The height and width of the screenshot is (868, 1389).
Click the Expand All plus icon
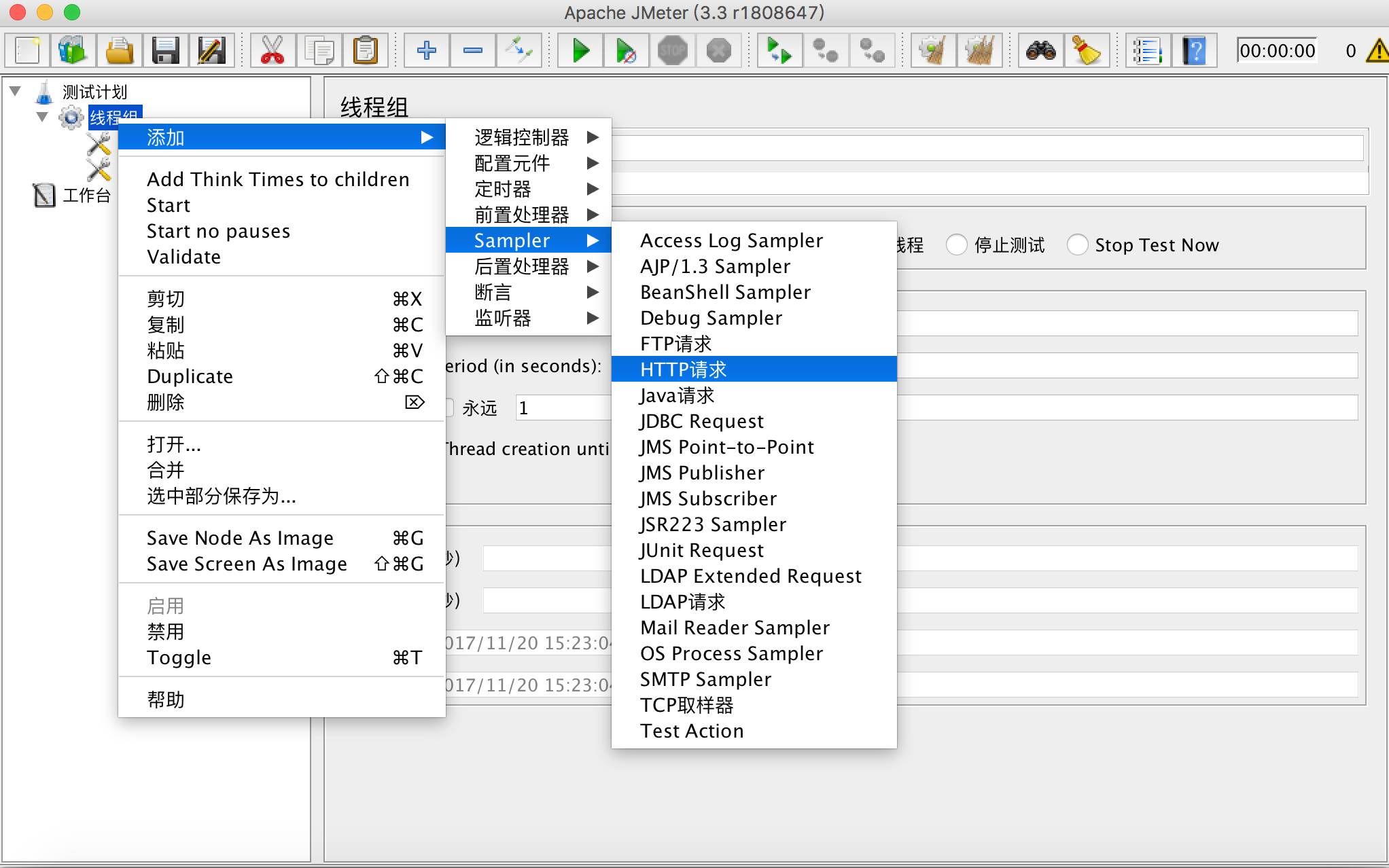click(x=426, y=51)
